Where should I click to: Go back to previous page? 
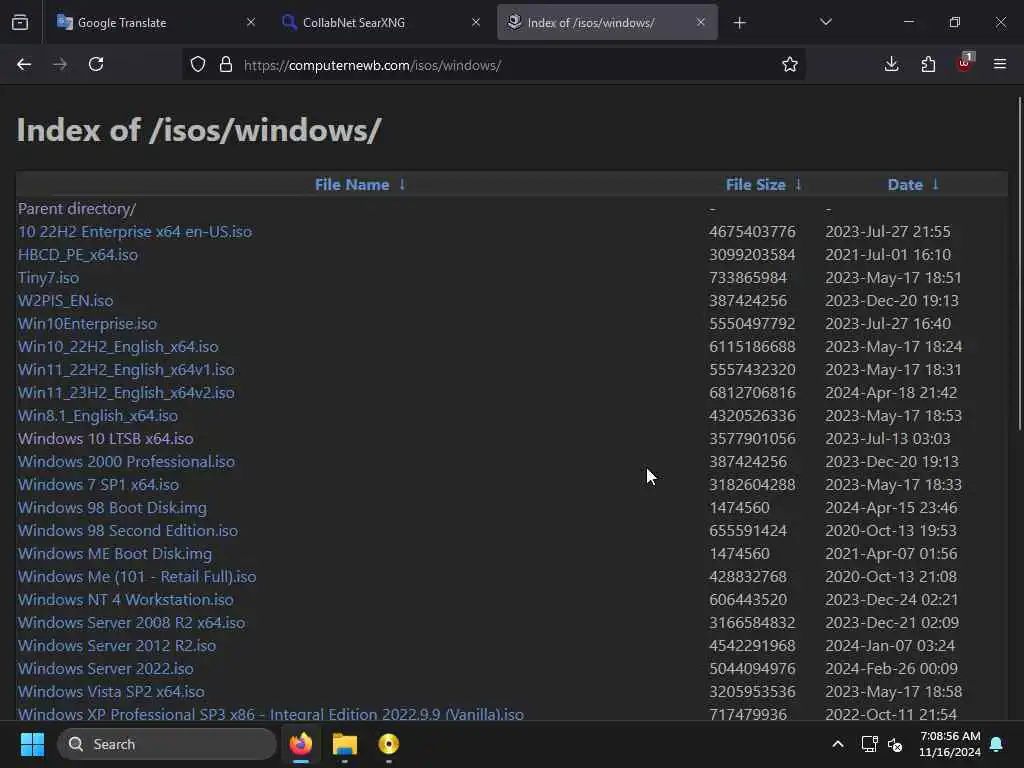coord(24,65)
